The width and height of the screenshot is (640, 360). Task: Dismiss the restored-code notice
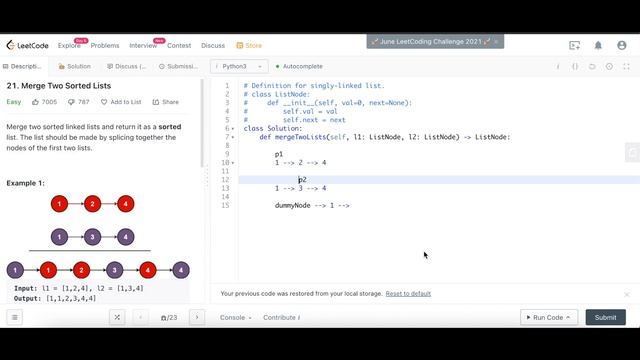tap(627, 294)
